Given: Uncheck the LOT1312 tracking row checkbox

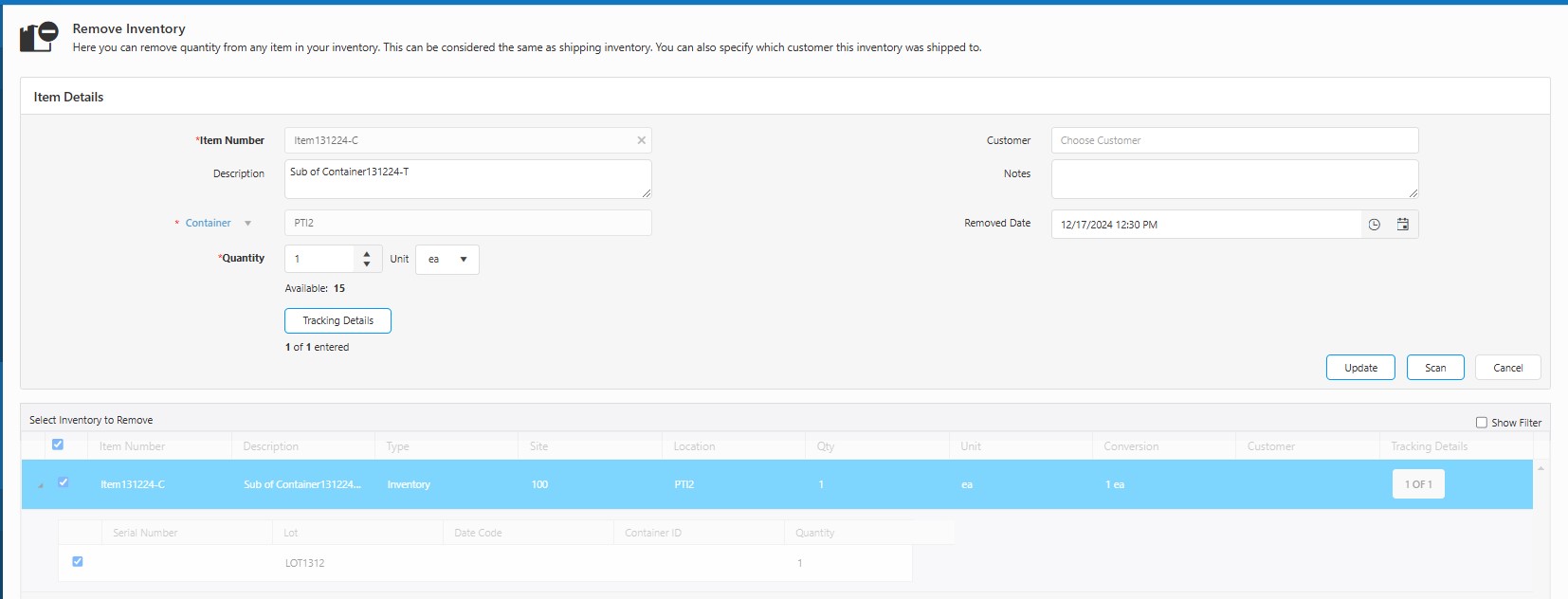Looking at the screenshot, I should click(78, 562).
